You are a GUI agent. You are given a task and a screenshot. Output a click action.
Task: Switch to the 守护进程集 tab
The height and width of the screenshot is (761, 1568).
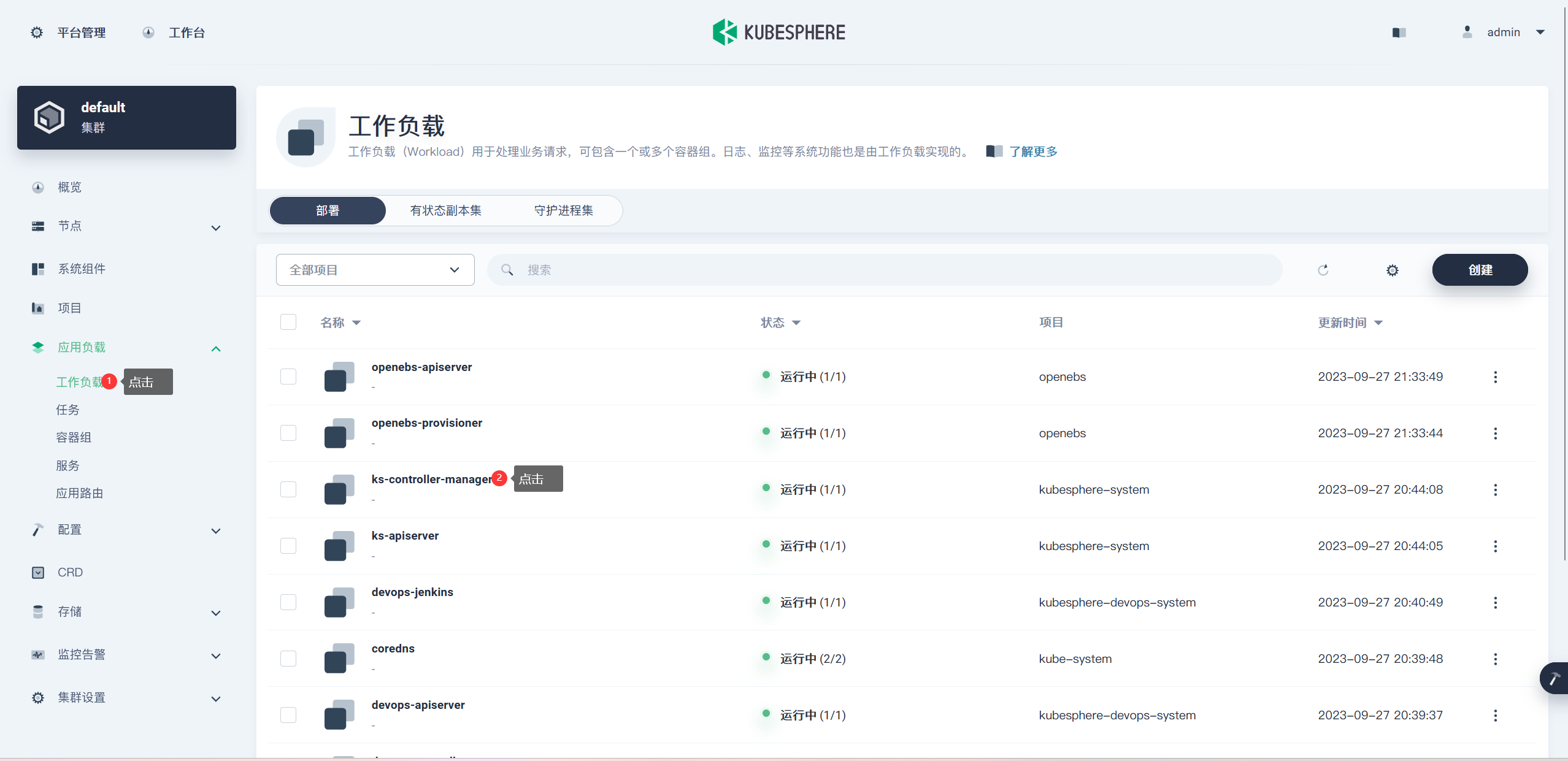[x=564, y=210]
